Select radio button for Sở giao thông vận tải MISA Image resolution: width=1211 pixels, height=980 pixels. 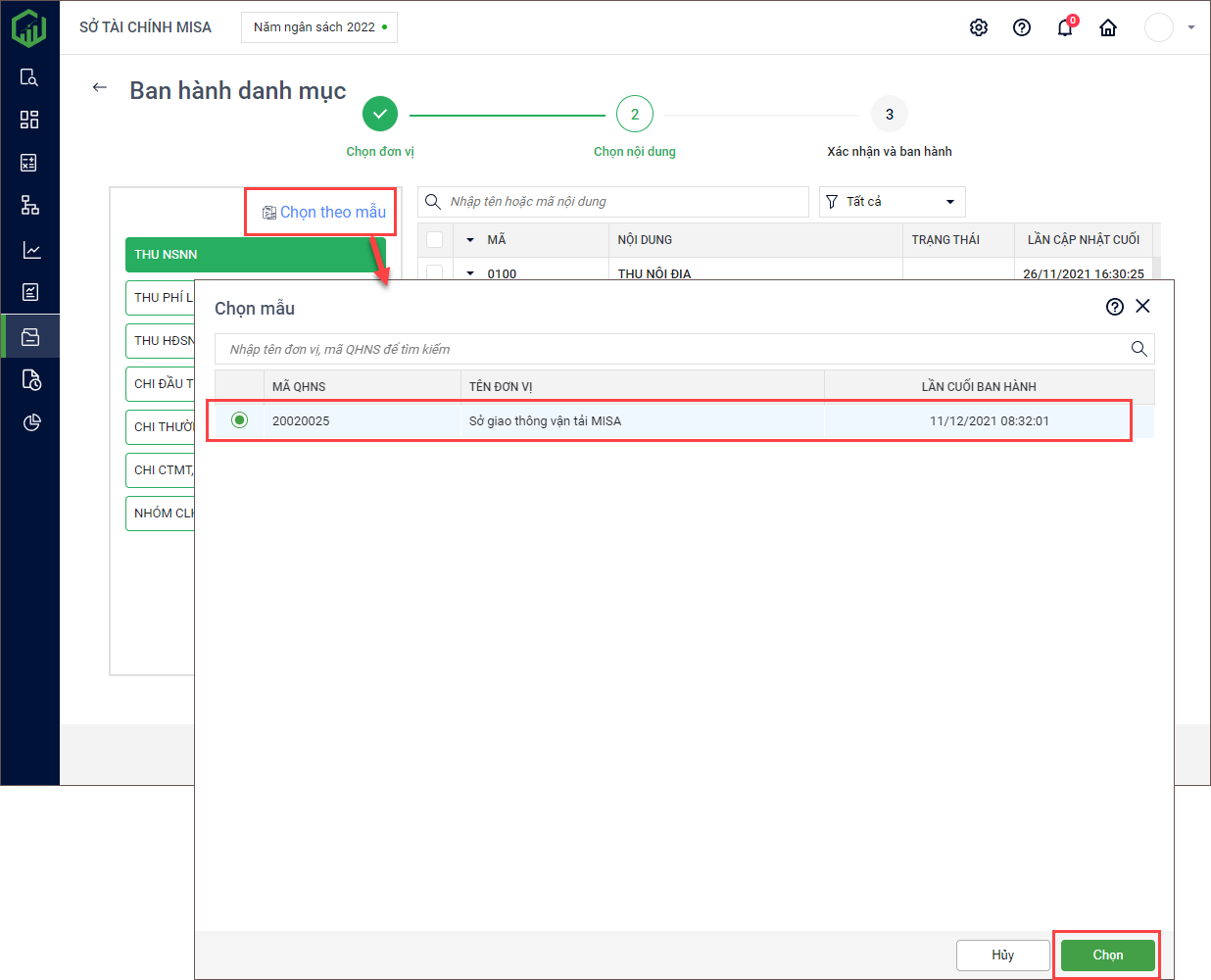(239, 420)
